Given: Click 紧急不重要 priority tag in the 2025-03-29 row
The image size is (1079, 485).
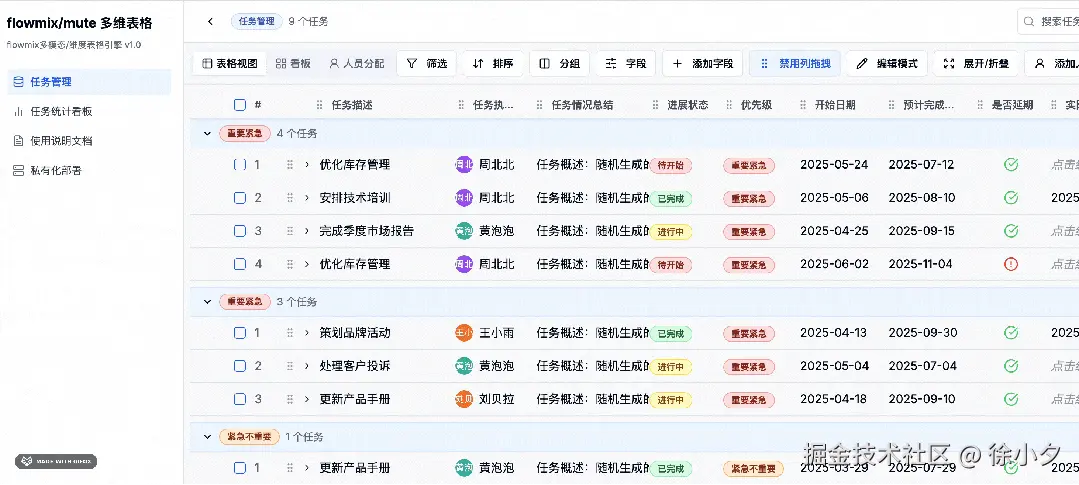Looking at the screenshot, I should pyautogui.click(x=754, y=469).
